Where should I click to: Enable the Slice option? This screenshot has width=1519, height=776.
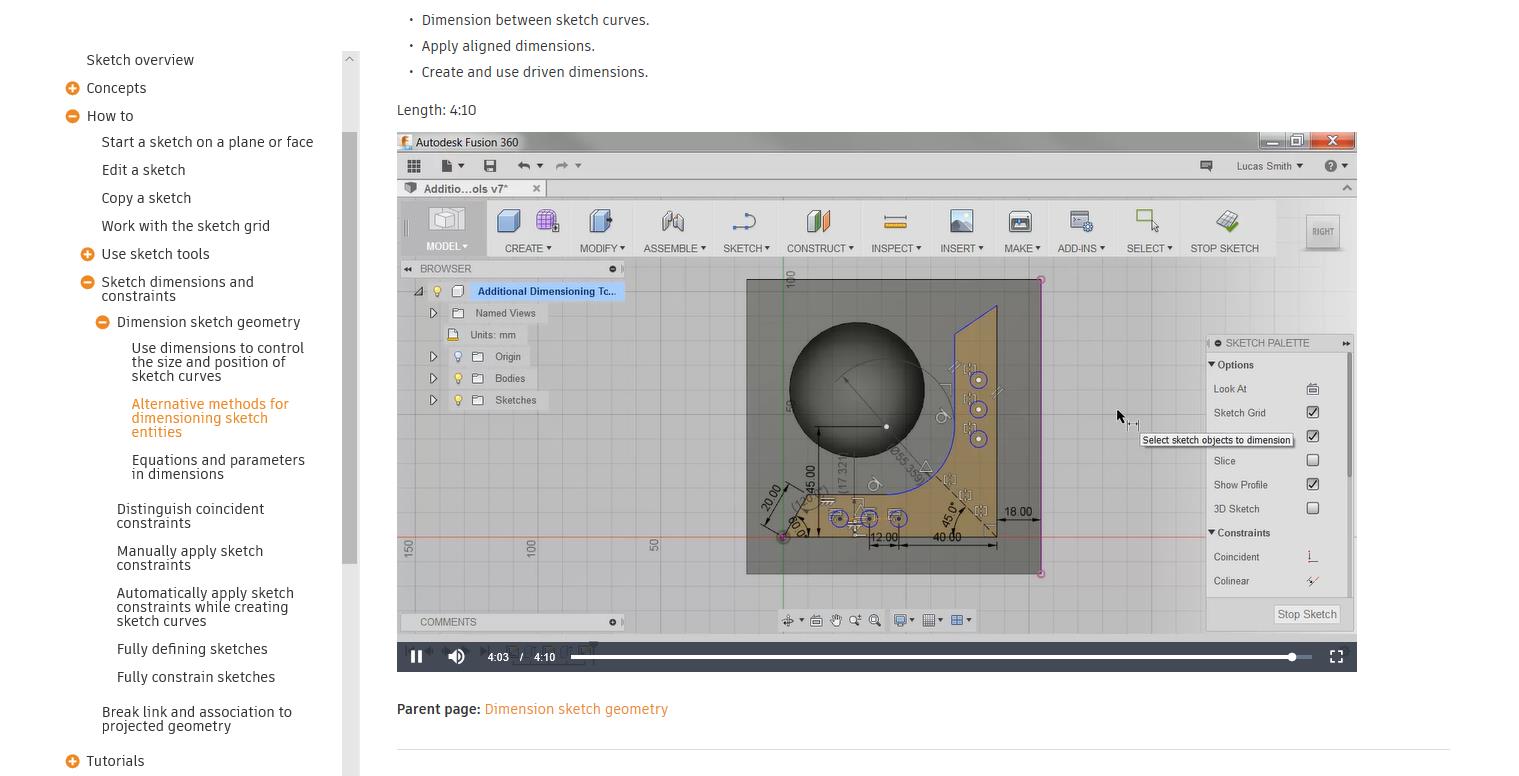point(1312,460)
